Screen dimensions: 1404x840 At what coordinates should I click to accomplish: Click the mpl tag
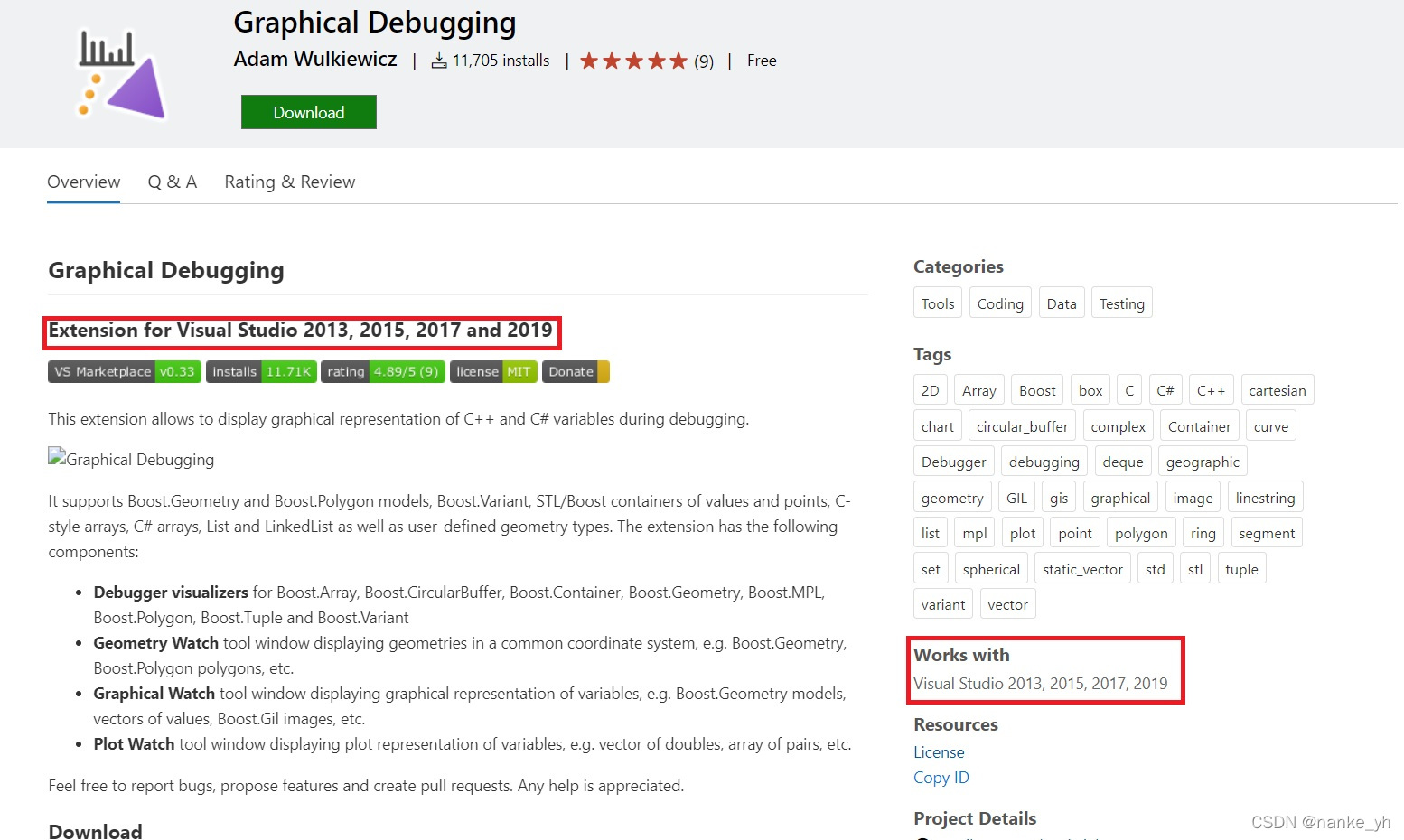[975, 533]
